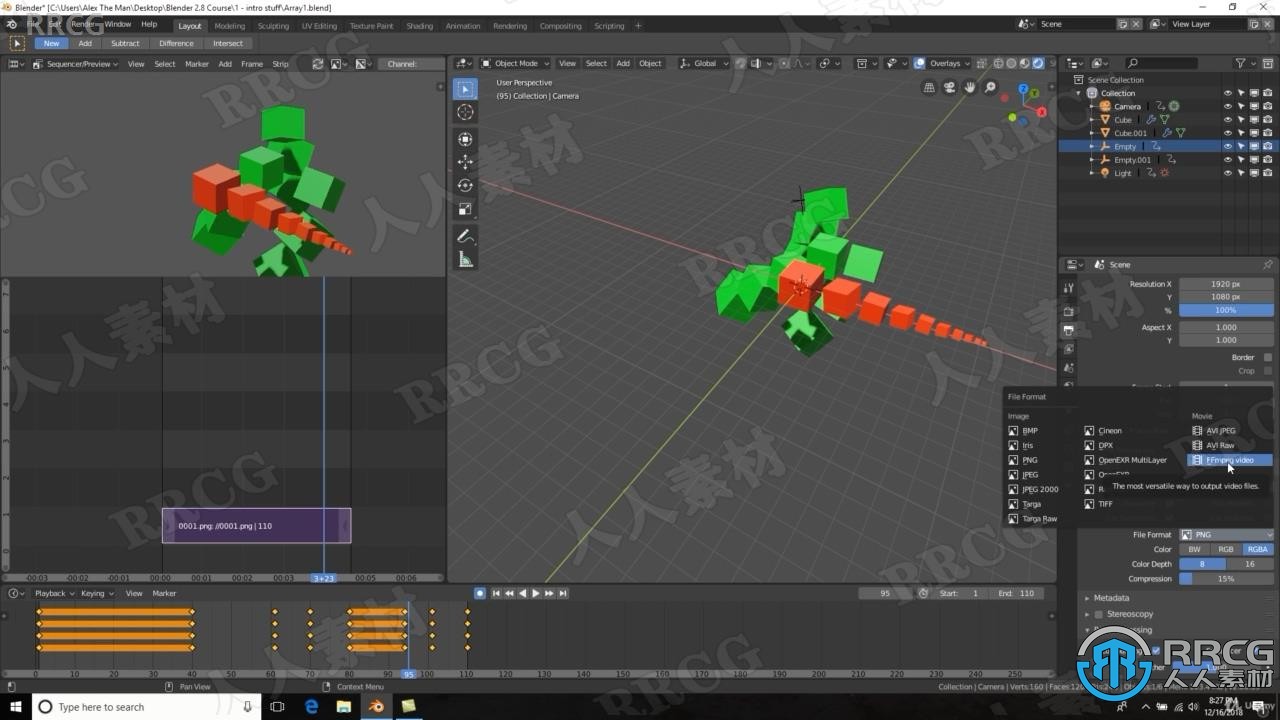The image size is (1280, 720).
Task: Choose the Move tool in viewport toolbar
Action: (465, 161)
